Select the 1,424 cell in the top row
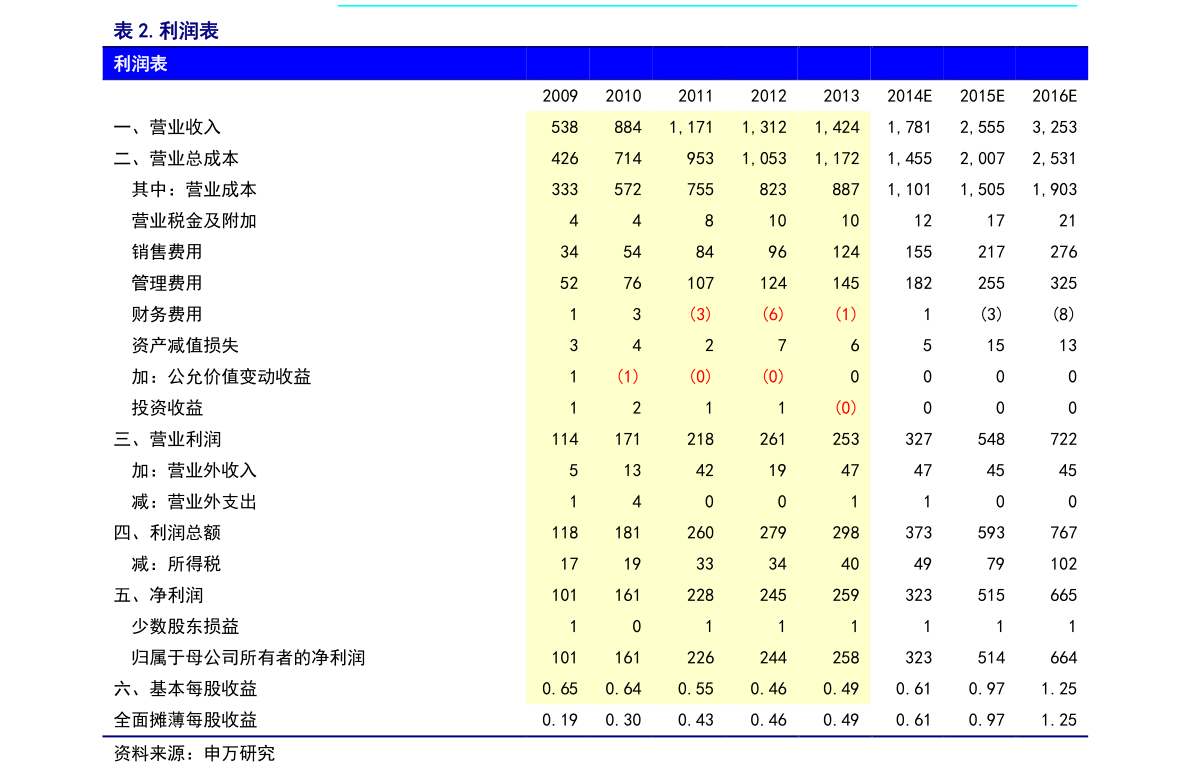This screenshot has width=1191, height=782. click(836, 127)
